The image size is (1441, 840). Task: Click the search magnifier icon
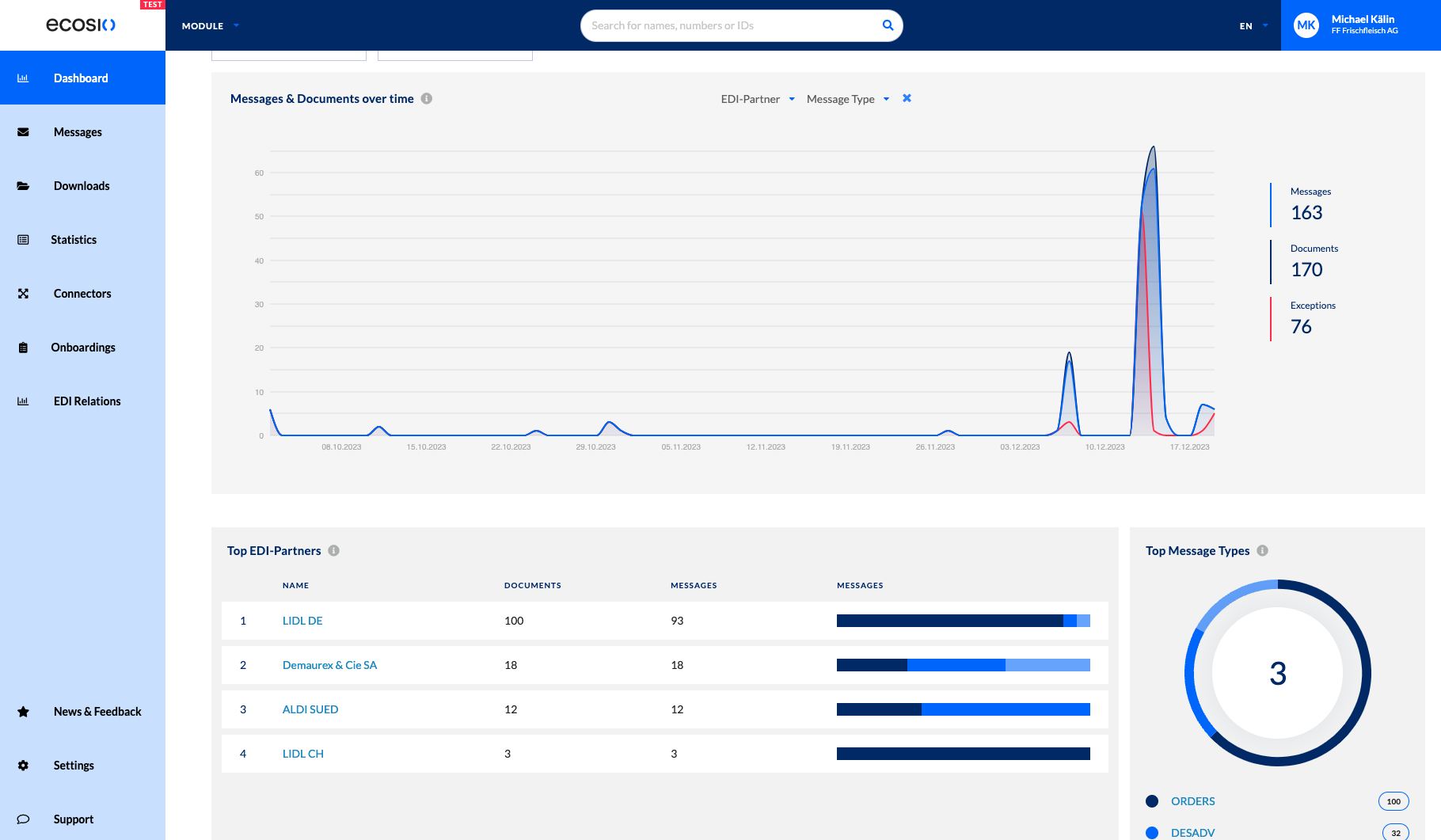pos(888,25)
